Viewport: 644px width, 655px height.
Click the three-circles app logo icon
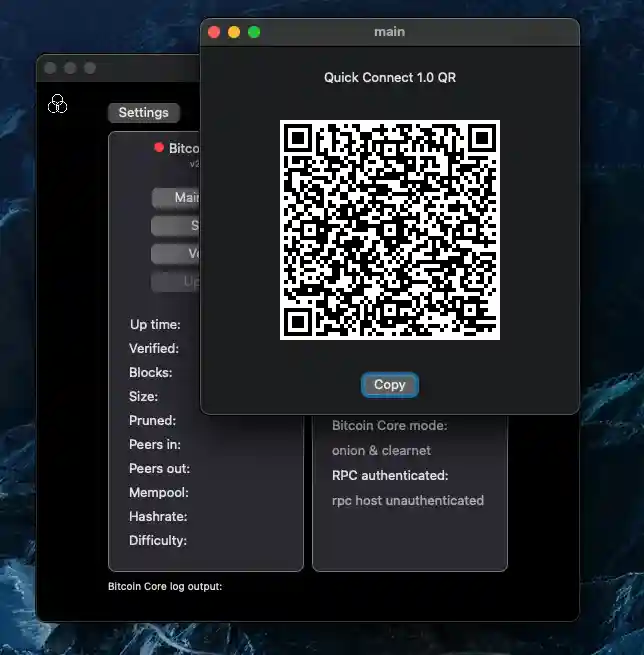click(57, 104)
